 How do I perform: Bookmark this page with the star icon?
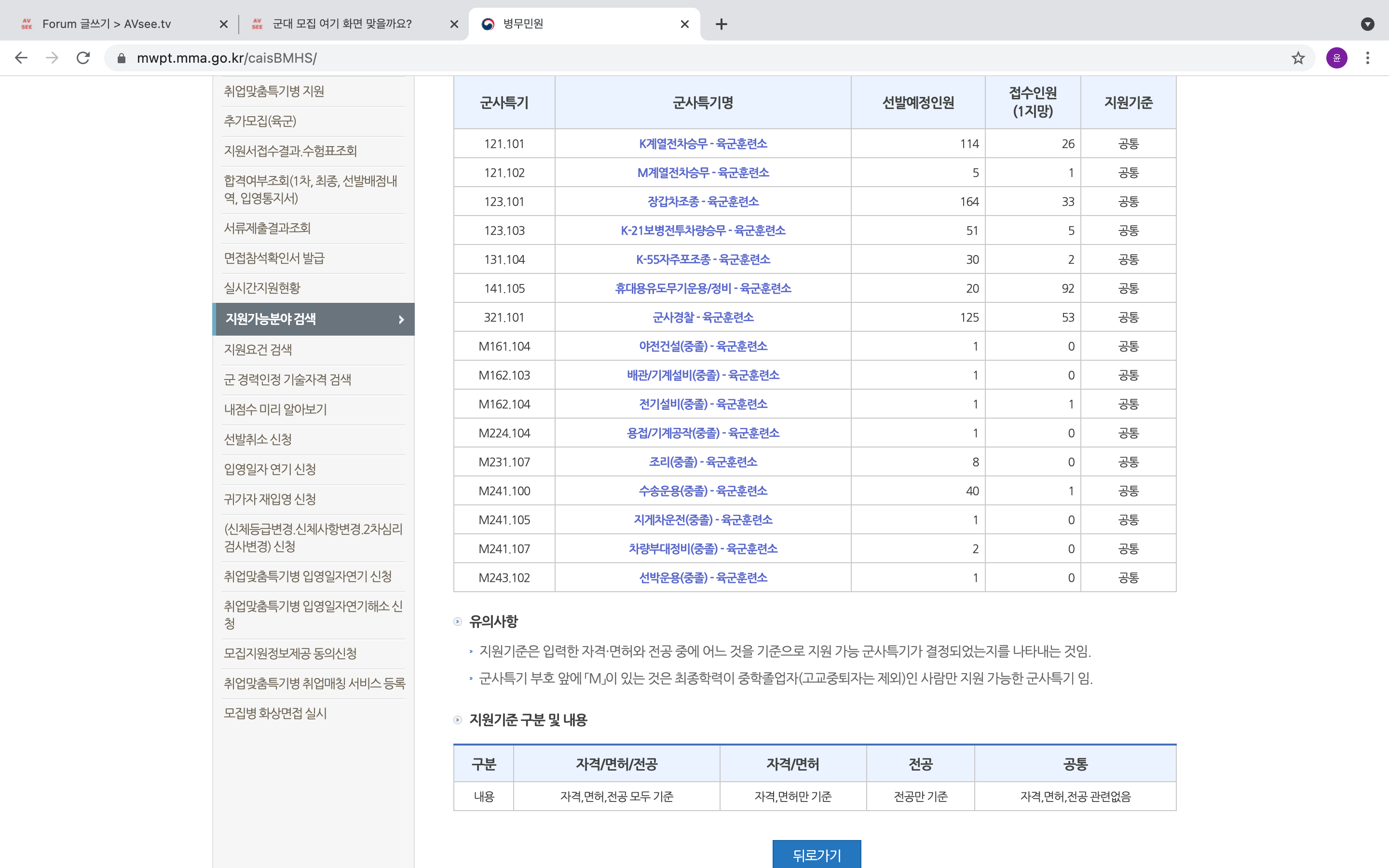pos(1298,58)
